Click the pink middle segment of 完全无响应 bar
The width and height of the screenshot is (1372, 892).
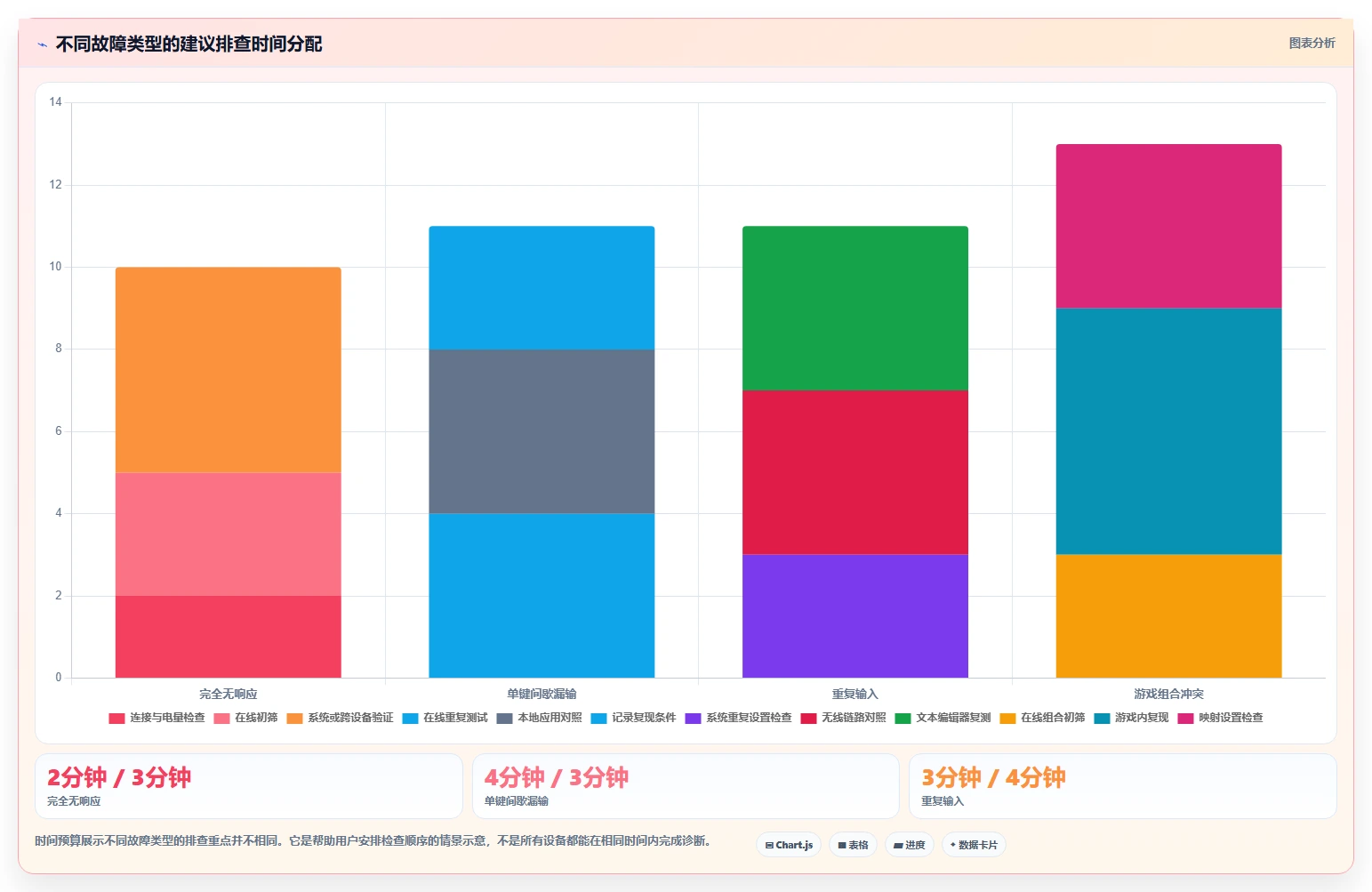(229, 534)
